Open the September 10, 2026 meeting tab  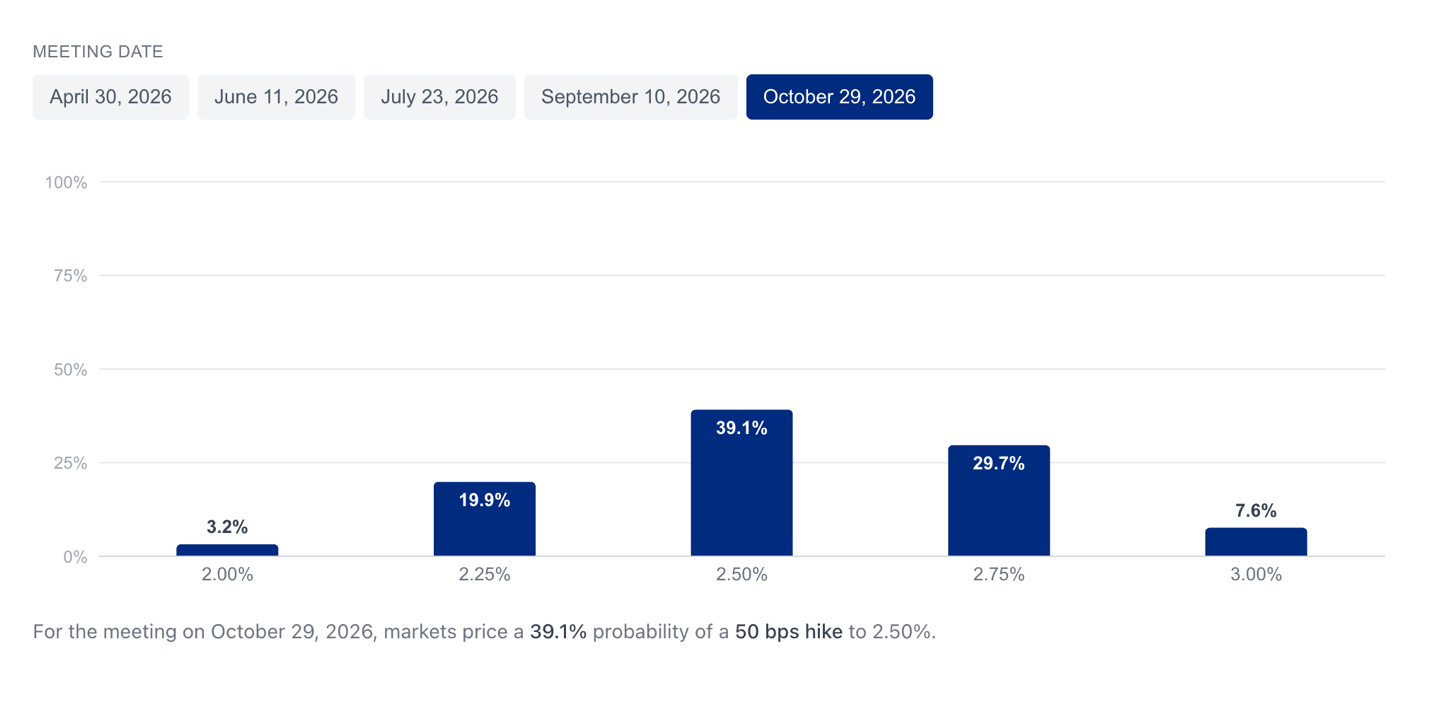coord(630,97)
